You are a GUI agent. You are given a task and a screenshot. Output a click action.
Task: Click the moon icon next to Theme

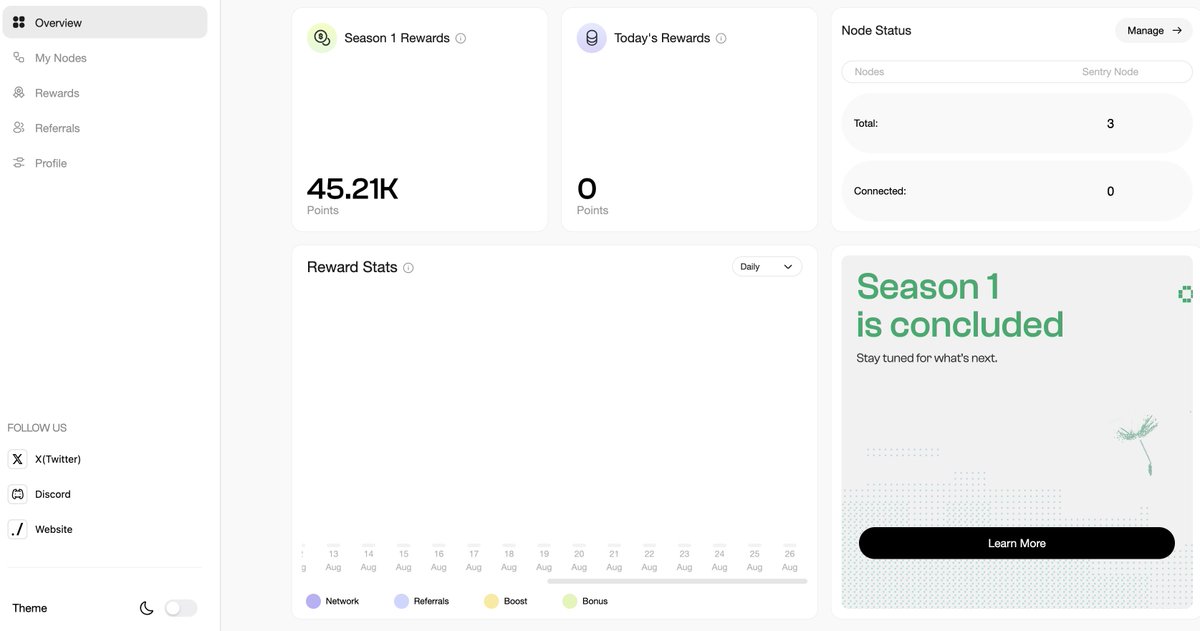146,607
